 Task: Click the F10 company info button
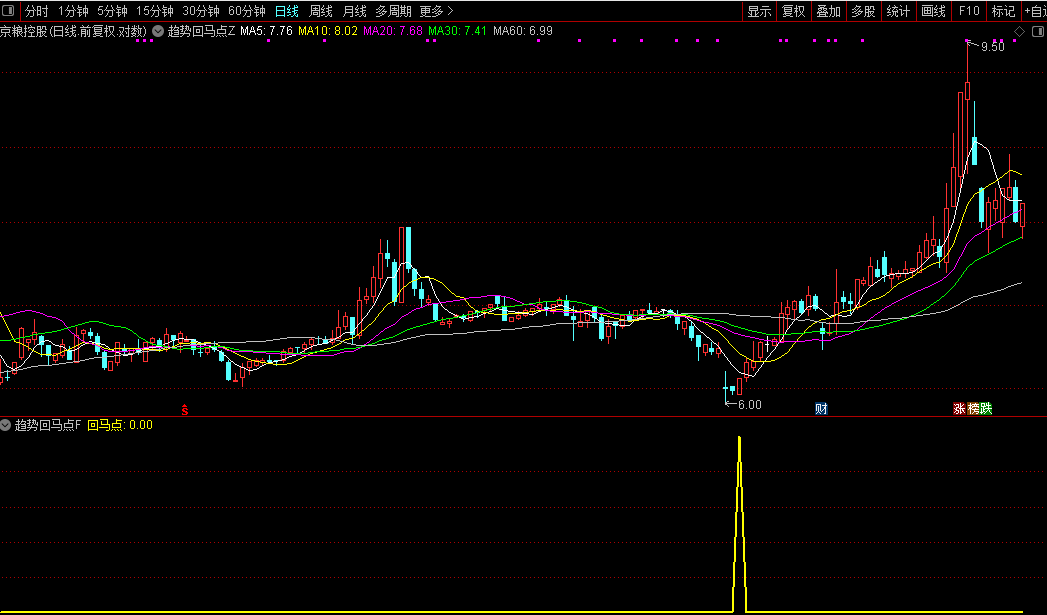click(968, 12)
